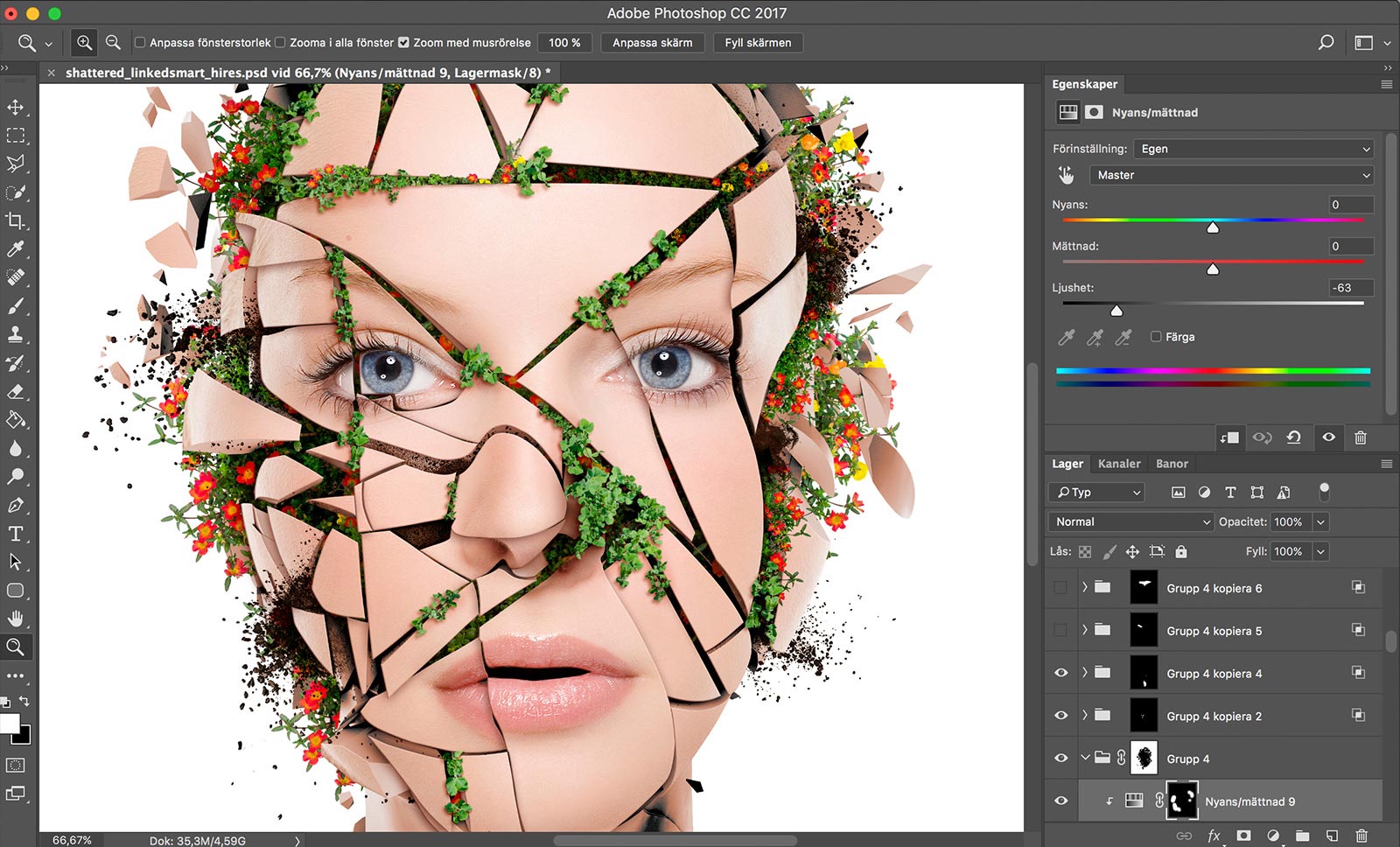Switch to the Kanaler tab

(1118, 464)
